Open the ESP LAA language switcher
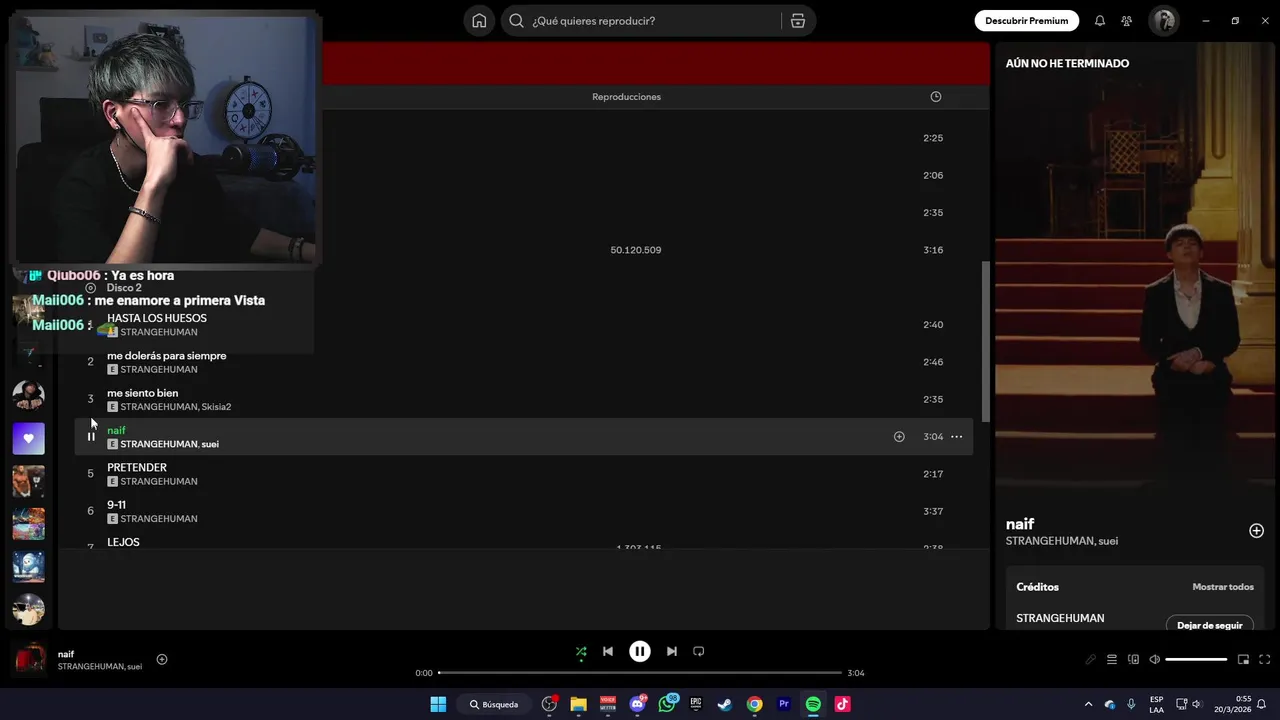The image size is (1280, 720). pyautogui.click(x=1156, y=704)
